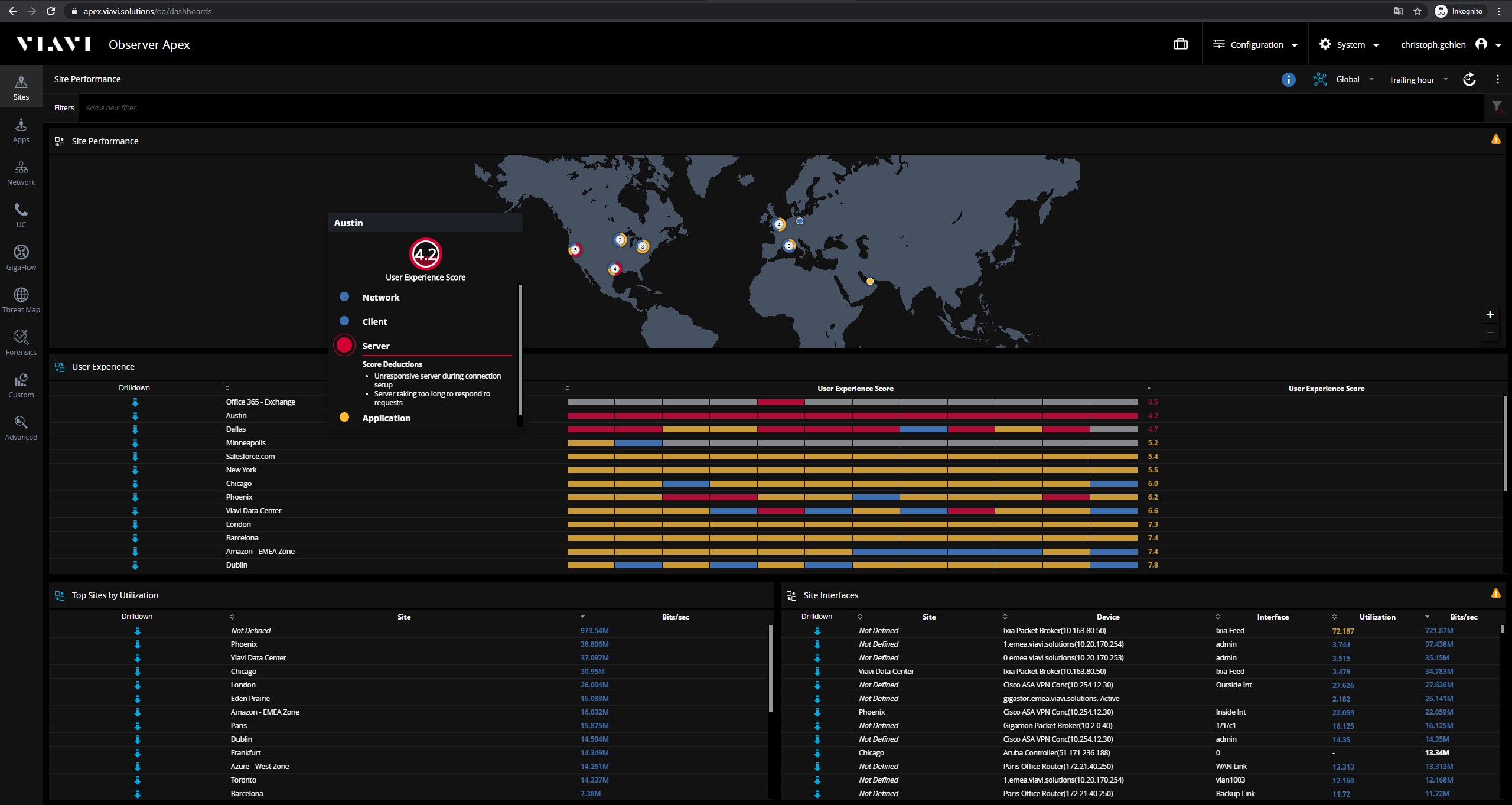This screenshot has width=1512, height=805.
Task: Click the refresh dashboard icon
Action: point(1469,79)
